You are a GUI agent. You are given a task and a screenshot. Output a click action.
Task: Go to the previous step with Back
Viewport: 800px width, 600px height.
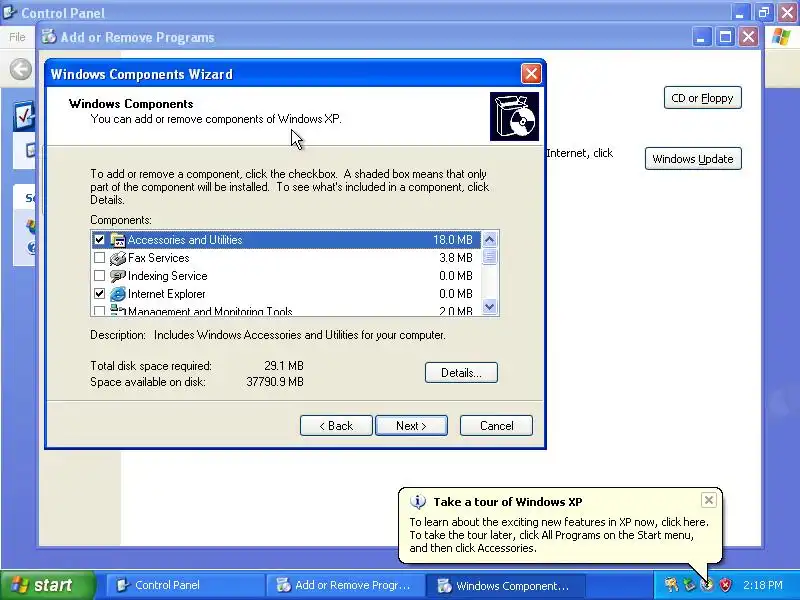336,426
